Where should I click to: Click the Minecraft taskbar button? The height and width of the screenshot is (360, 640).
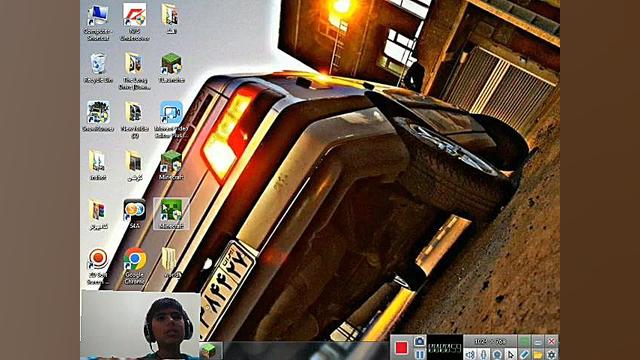[210, 351]
